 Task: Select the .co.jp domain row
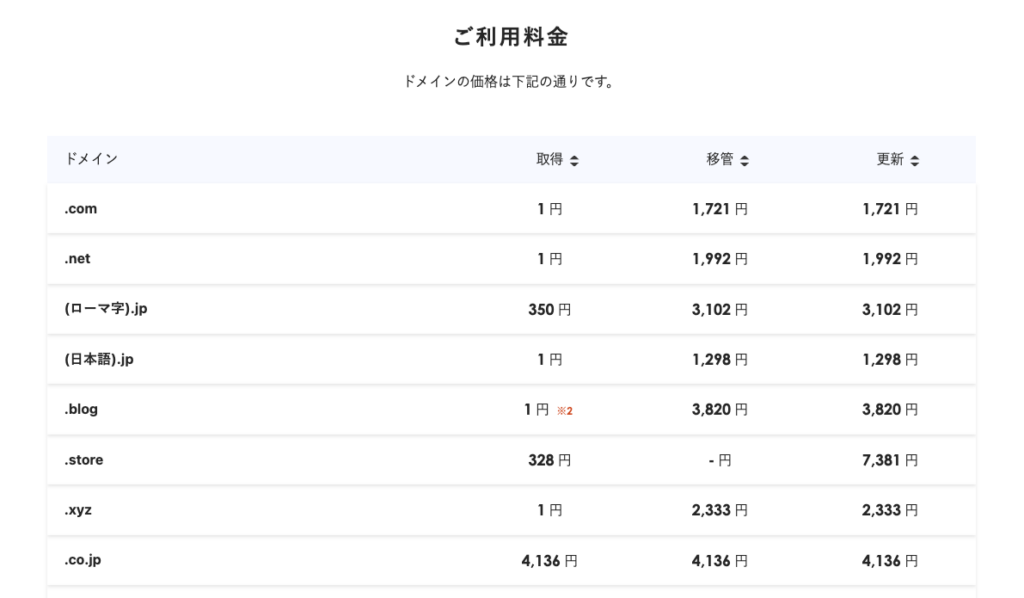83,560
